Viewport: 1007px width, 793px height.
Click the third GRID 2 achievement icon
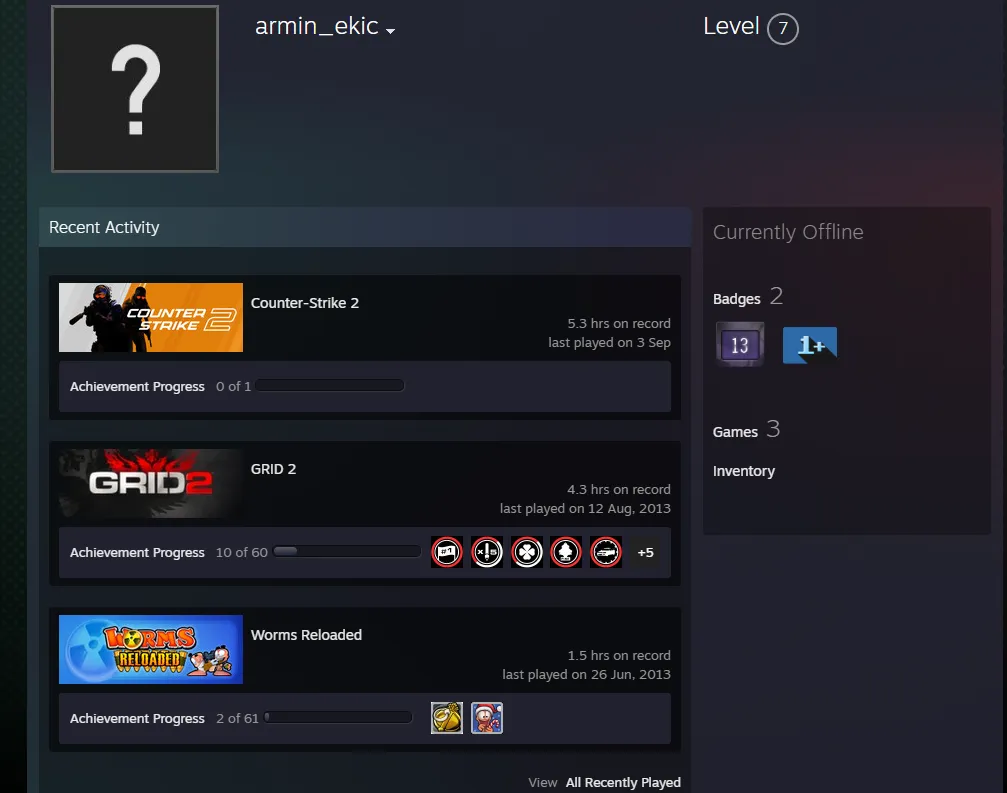pos(527,552)
